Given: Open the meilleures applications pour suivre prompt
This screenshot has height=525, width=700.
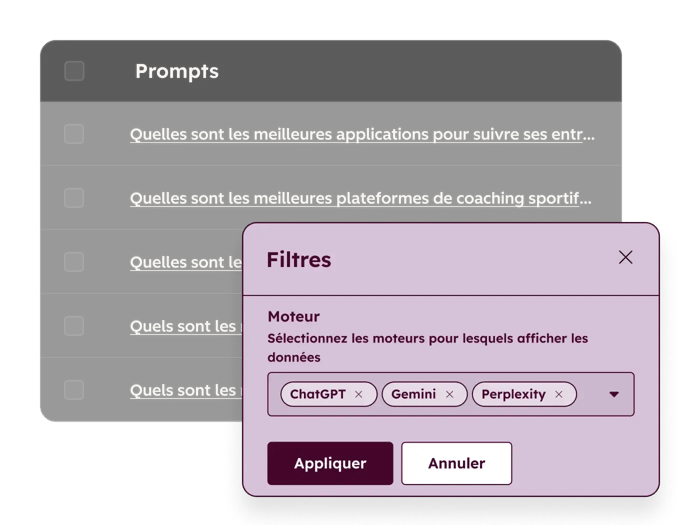Looking at the screenshot, I should tap(362, 134).
